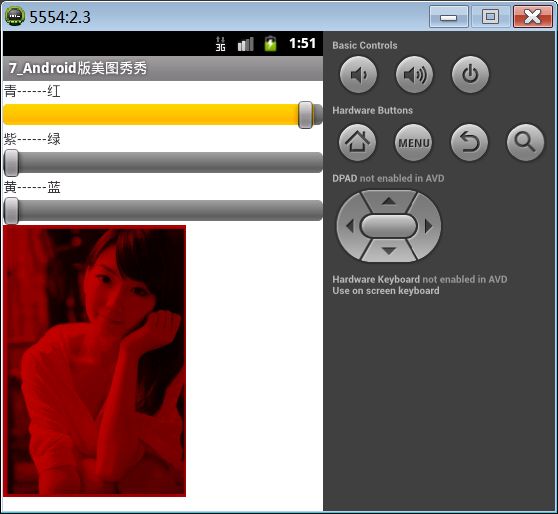Click the Basic Controls heading
The width and height of the screenshot is (558, 514).
[365, 45]
